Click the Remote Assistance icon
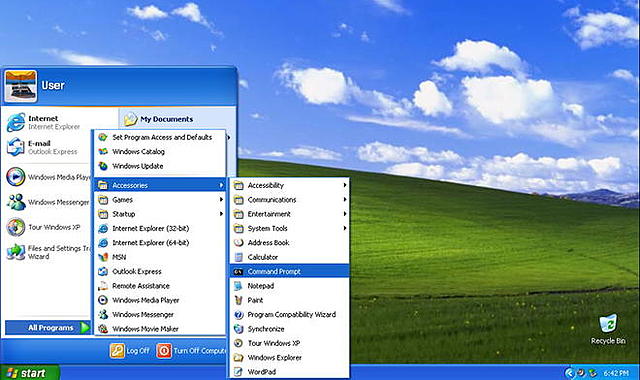 [103, 286]
